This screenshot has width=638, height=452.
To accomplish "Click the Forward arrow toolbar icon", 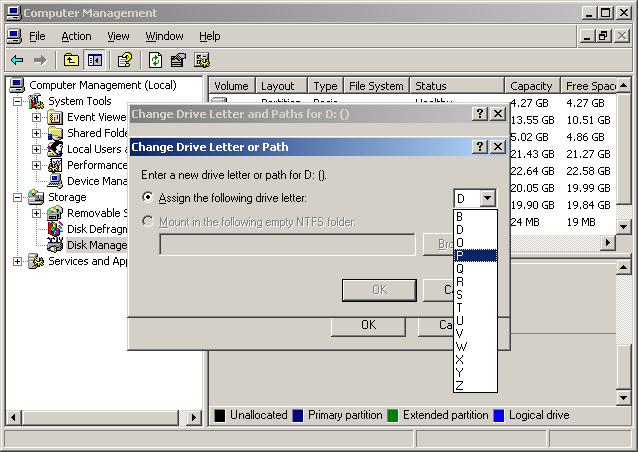I will coord(40,61).
